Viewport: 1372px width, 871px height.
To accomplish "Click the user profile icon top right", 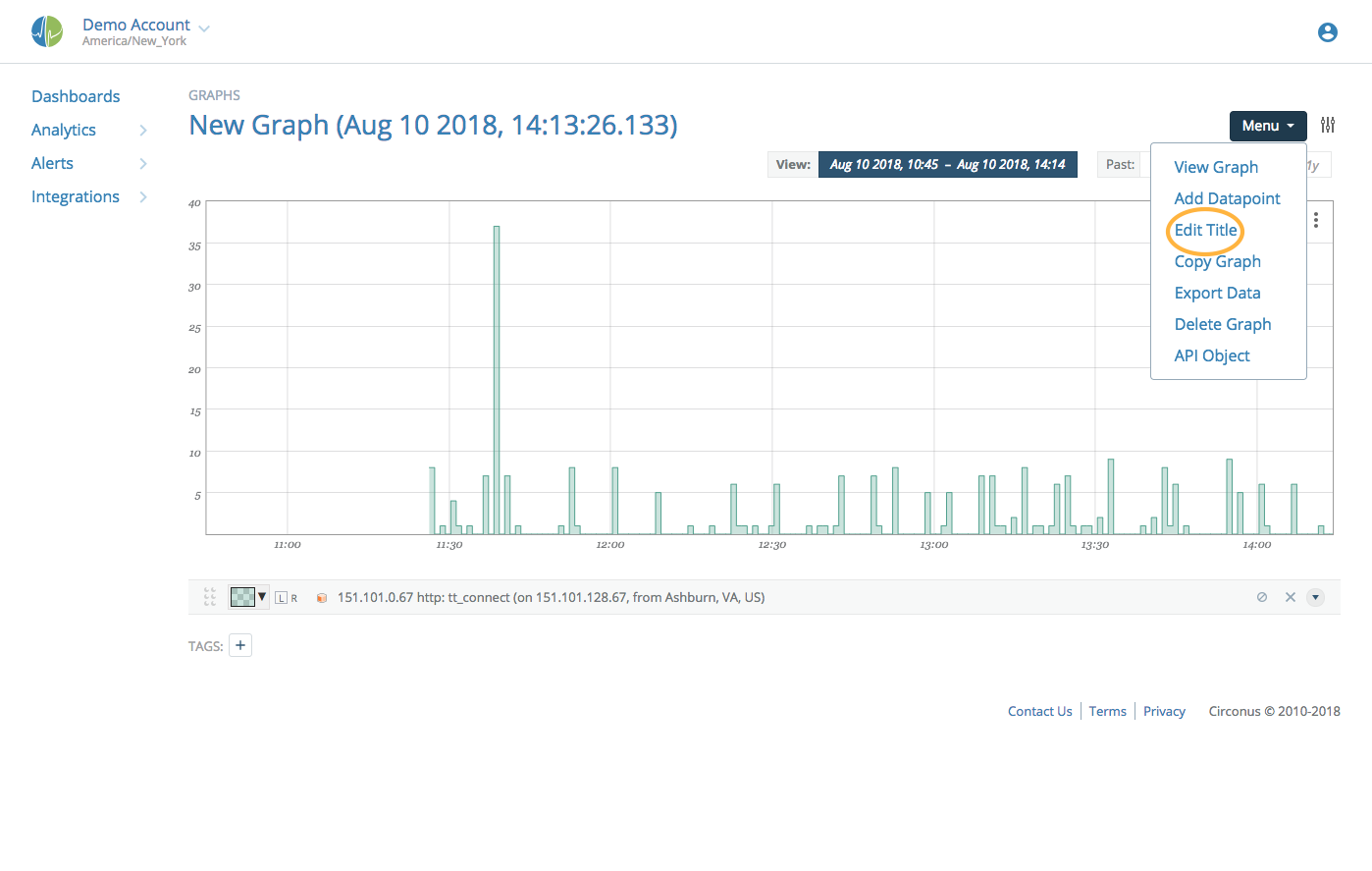I will [1327, 31].
